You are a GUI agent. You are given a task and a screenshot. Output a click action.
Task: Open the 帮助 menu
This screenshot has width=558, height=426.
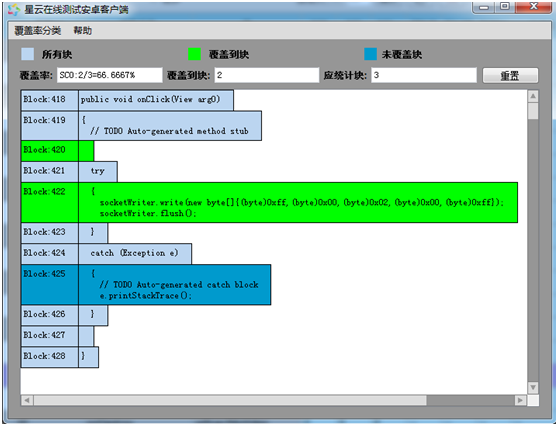click(83, 31)
